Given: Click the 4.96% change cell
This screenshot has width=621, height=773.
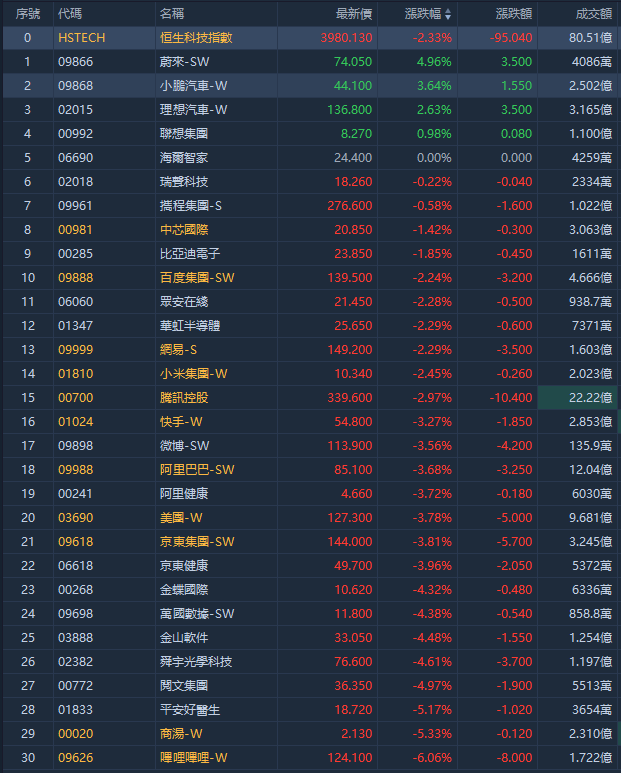Looking at the screenshot, I should pyautogui.click(x=434, y=62).
